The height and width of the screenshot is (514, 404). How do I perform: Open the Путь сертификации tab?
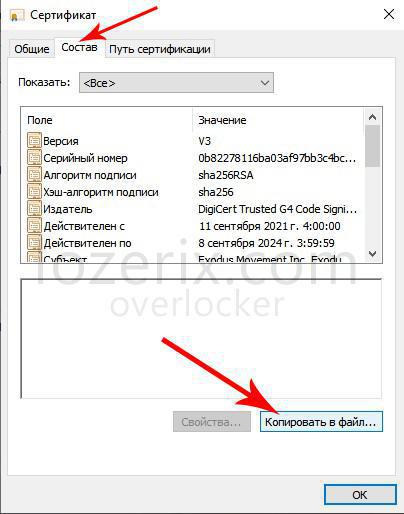tap(160, 49)
